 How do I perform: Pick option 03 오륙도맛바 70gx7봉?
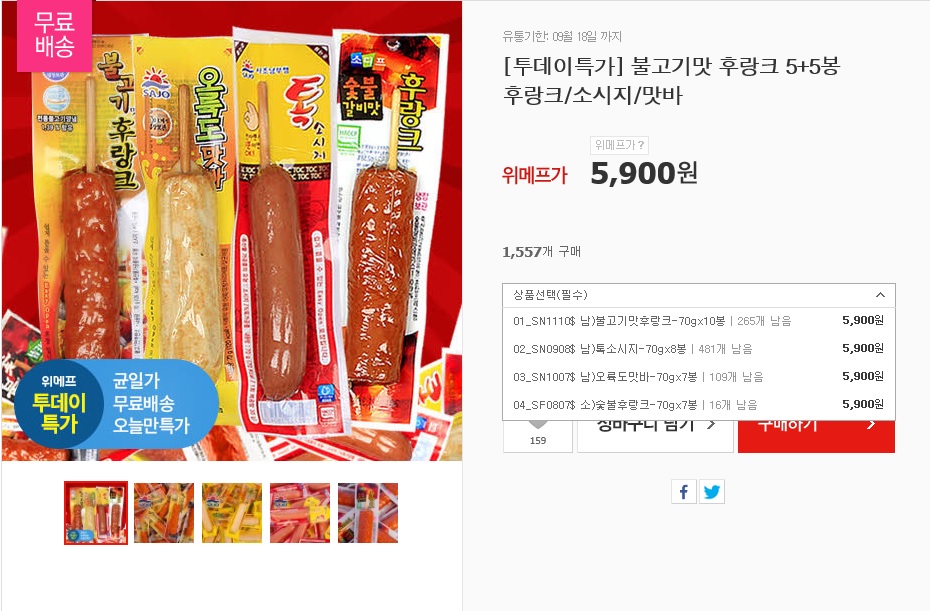point(699,377)
